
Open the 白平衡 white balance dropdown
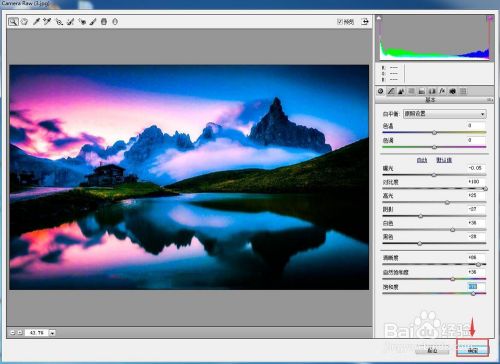coord(445,114)
